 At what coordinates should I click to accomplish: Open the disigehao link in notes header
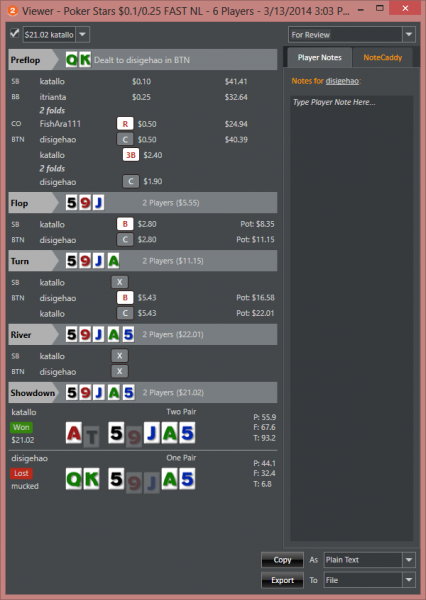tap(342, 81)
